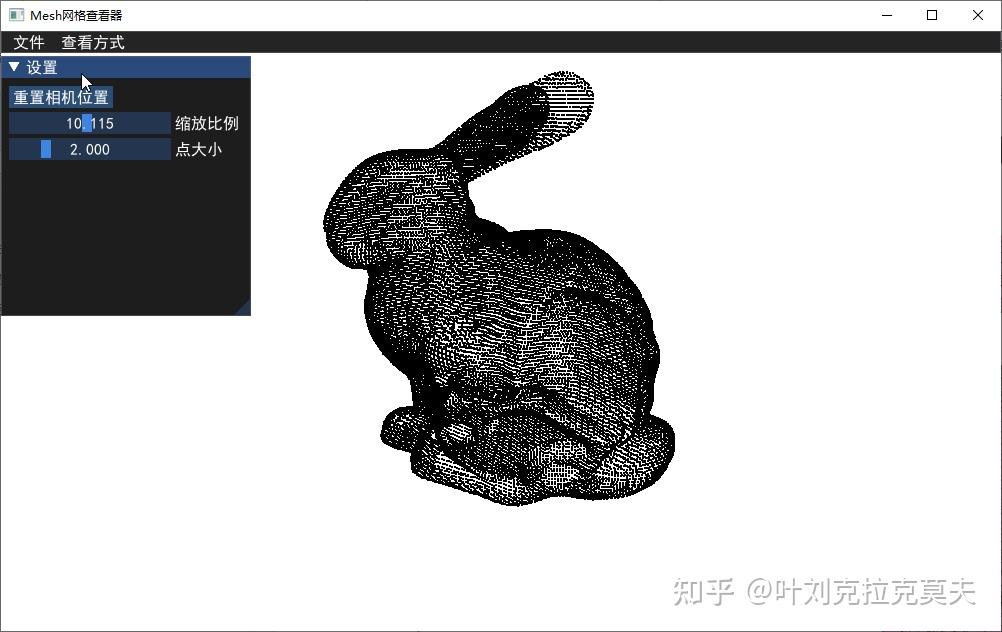Viewport: 1002px width, 632px height.
Task: Minimize the Mesh viewer window
Action: click(886, 15)
